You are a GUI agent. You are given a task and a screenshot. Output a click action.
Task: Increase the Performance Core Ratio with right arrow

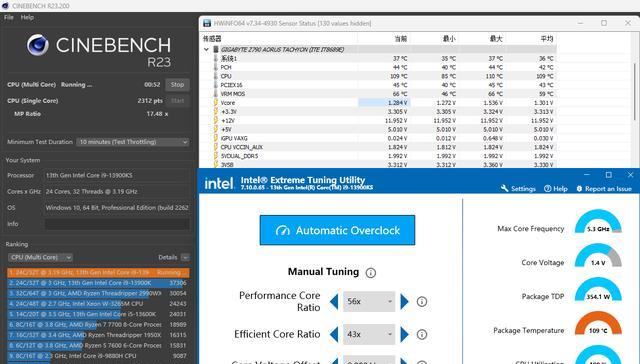tap(404, 302)
